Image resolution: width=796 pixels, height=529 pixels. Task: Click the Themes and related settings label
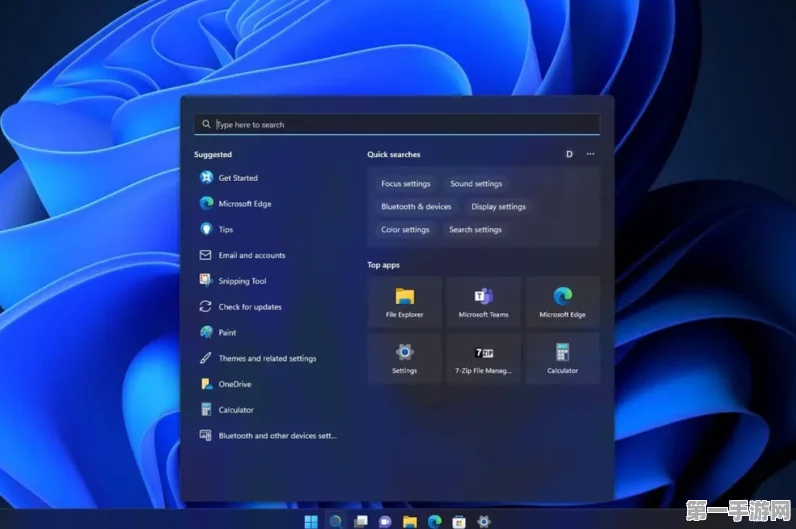click(x=268, y=358)
